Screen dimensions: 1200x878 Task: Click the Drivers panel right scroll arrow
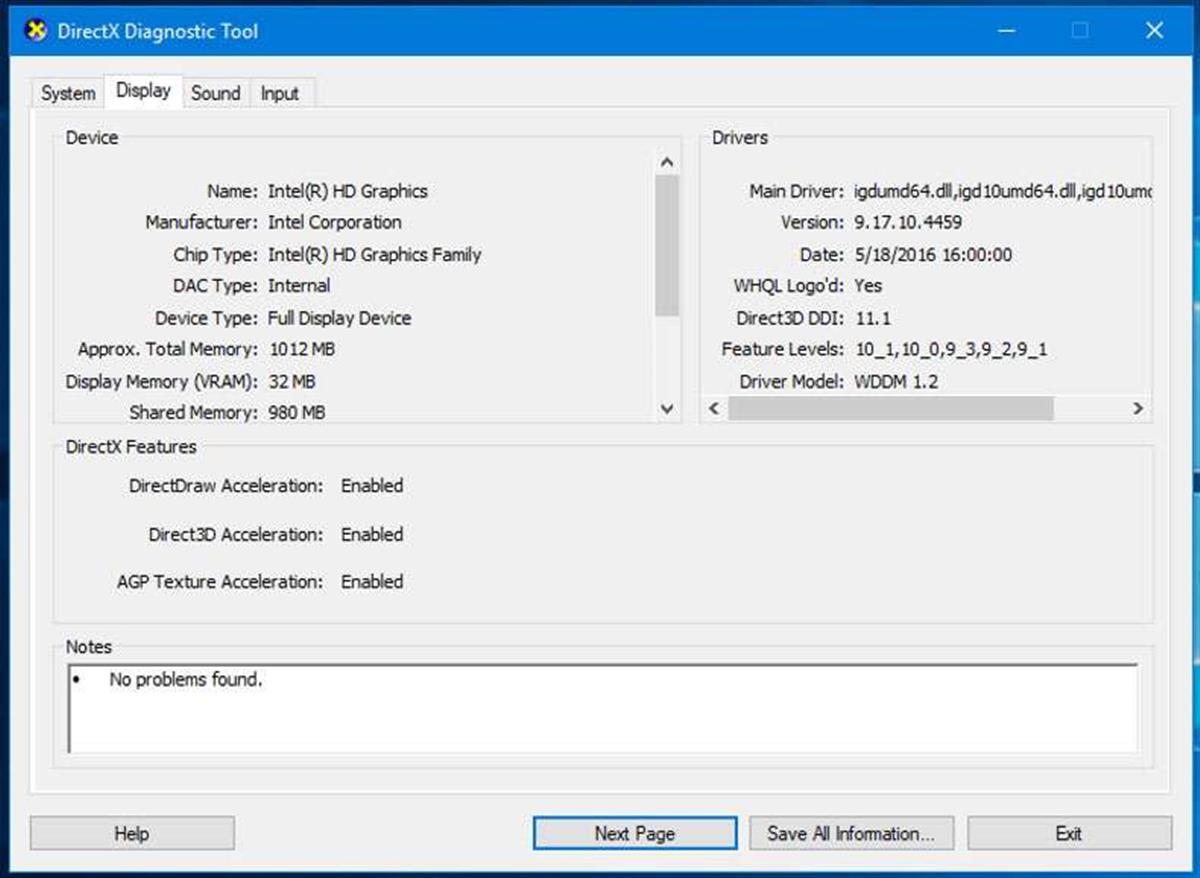point(1137,408)
